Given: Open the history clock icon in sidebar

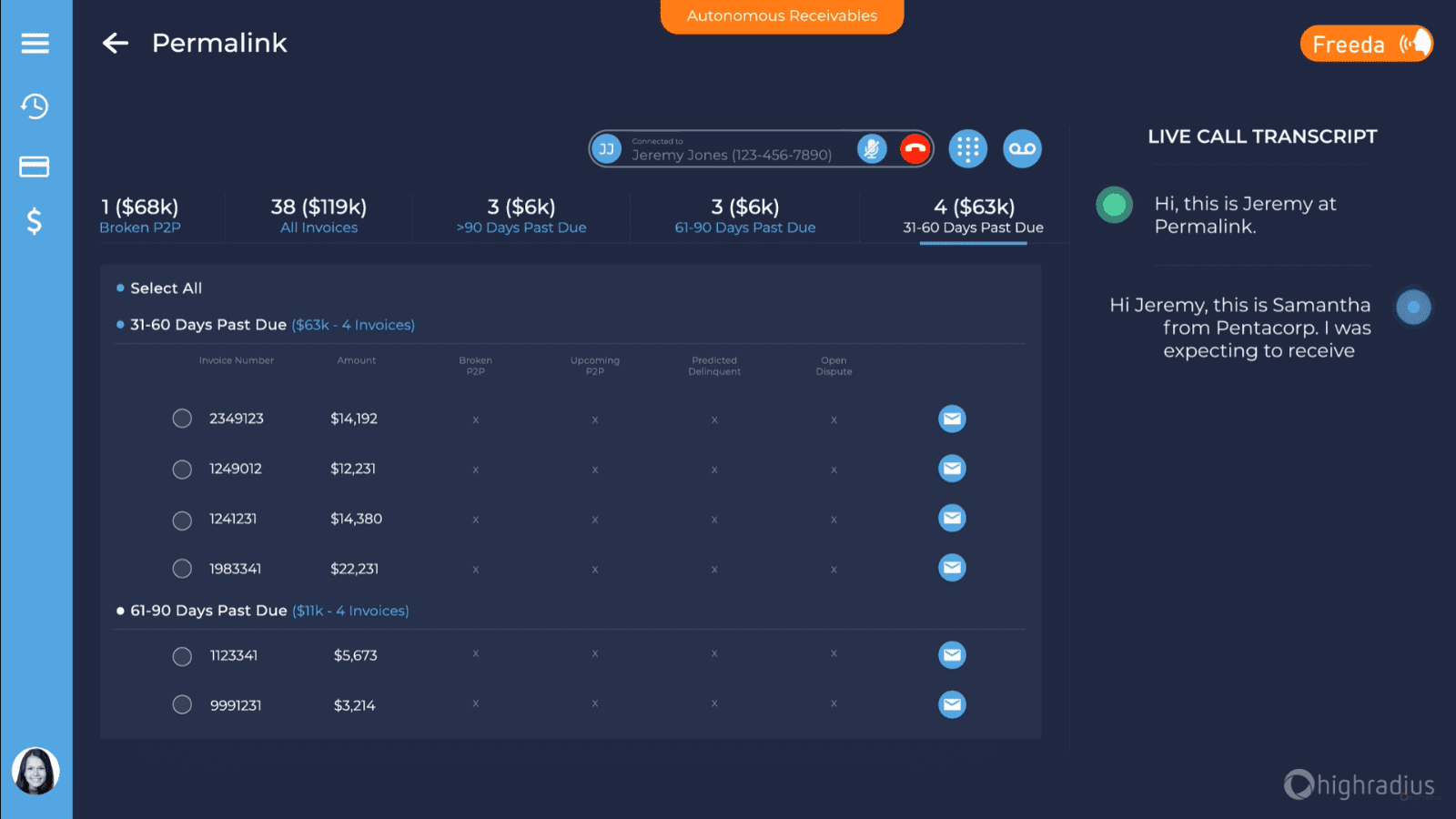Looking at the screenshot, I should 35,106.
